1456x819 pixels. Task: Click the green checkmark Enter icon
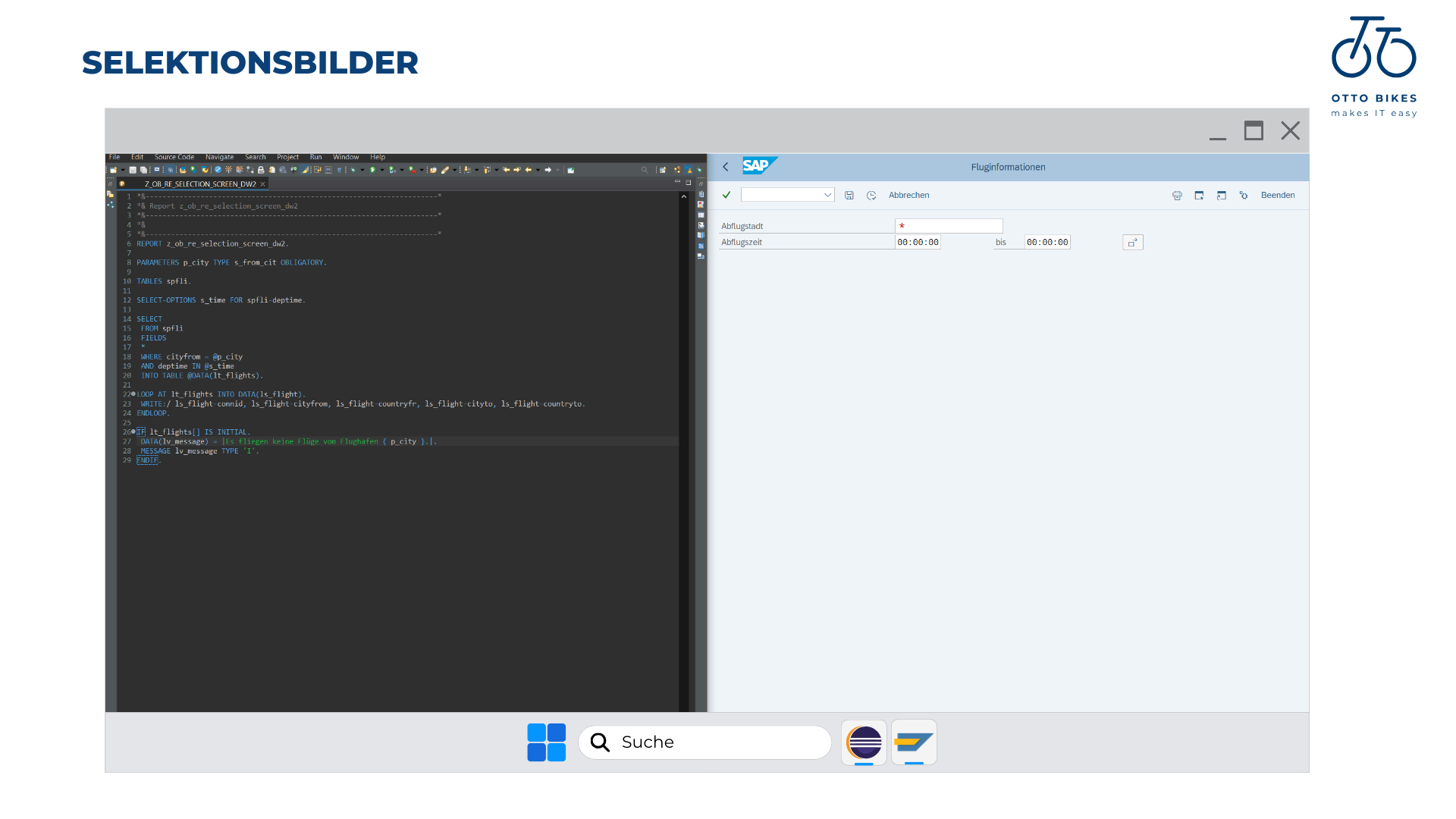pos(726,195)
